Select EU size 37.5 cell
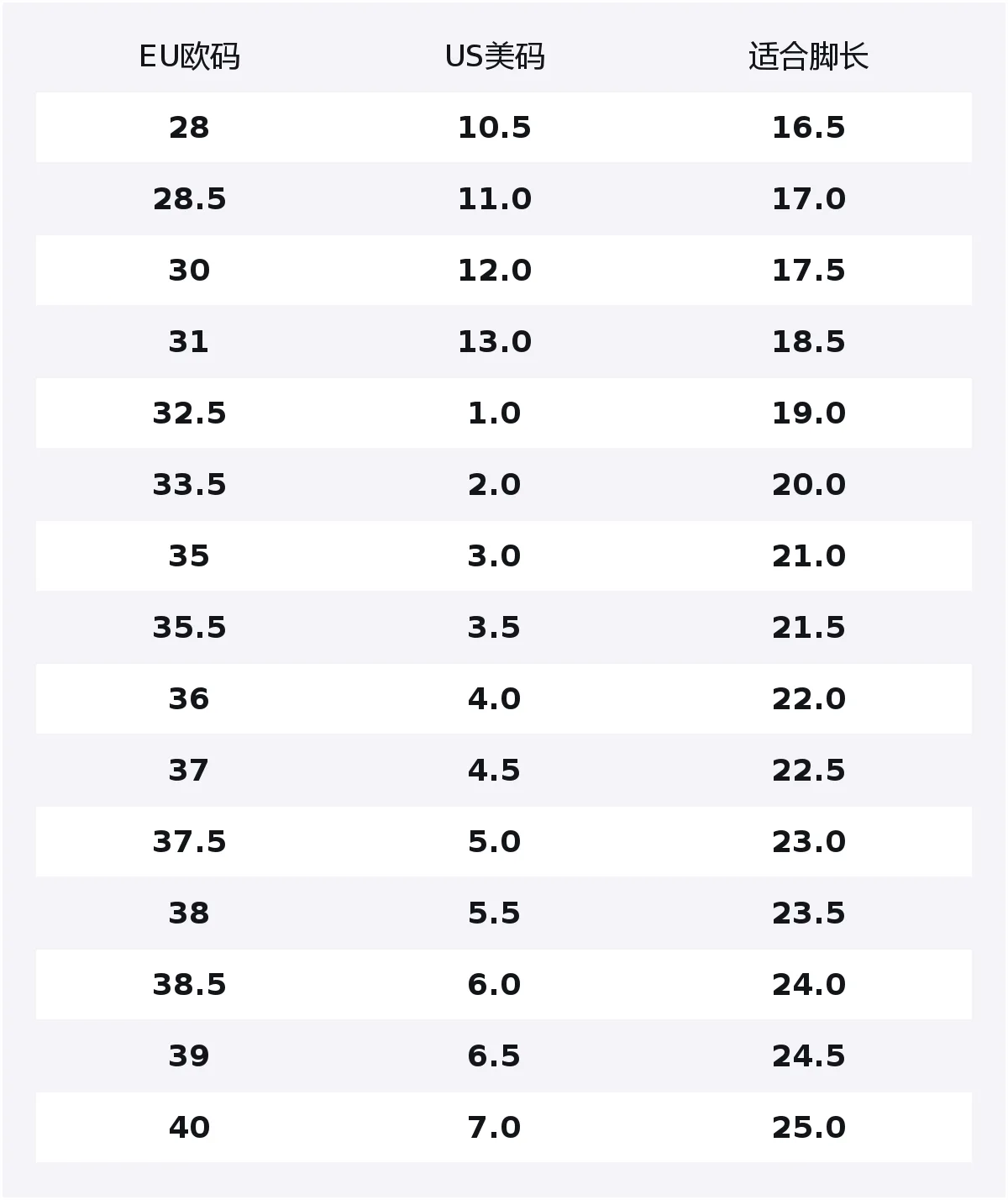Screen dimensions: 1008x1200 coord(189,842)
